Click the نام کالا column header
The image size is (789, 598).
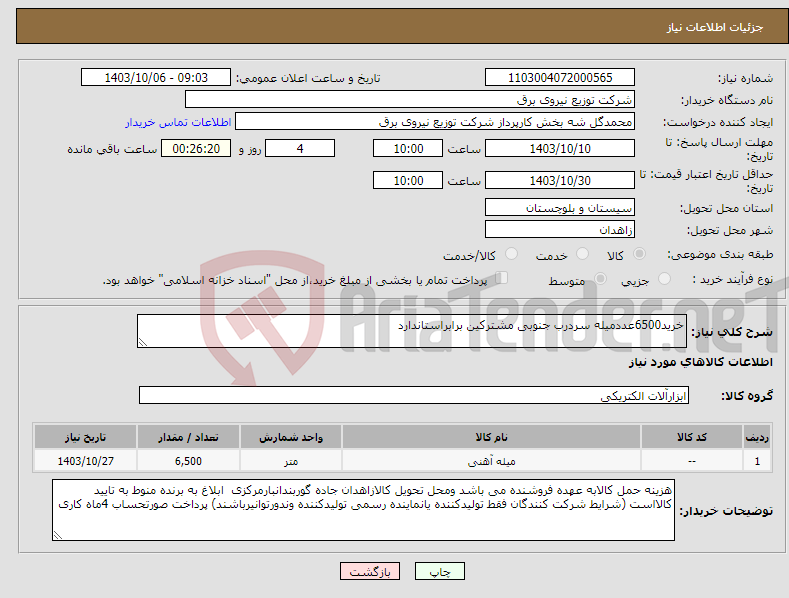[491, 437]
